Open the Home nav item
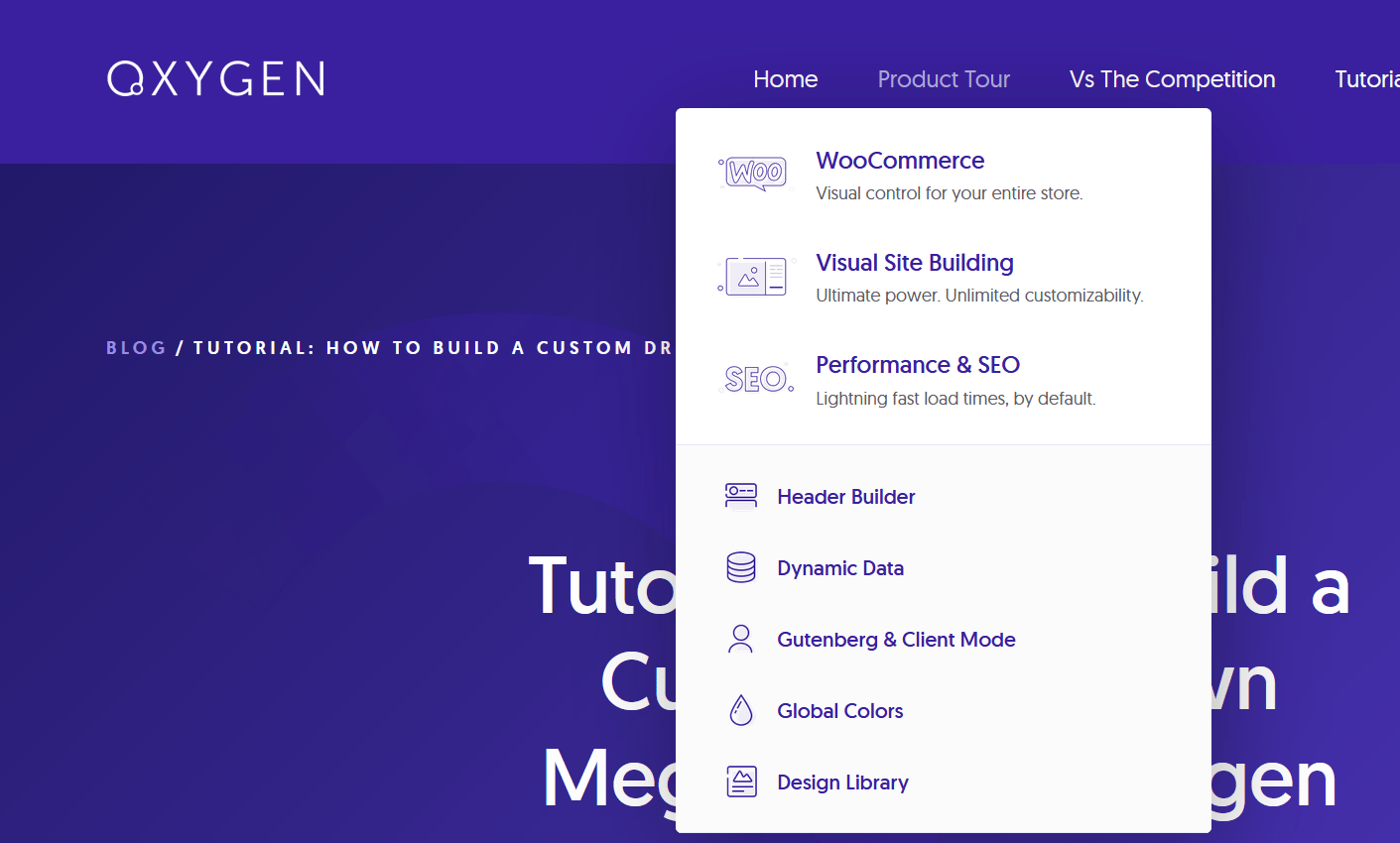This screenshot has height=843, width=1400. [x=786, y=79]
